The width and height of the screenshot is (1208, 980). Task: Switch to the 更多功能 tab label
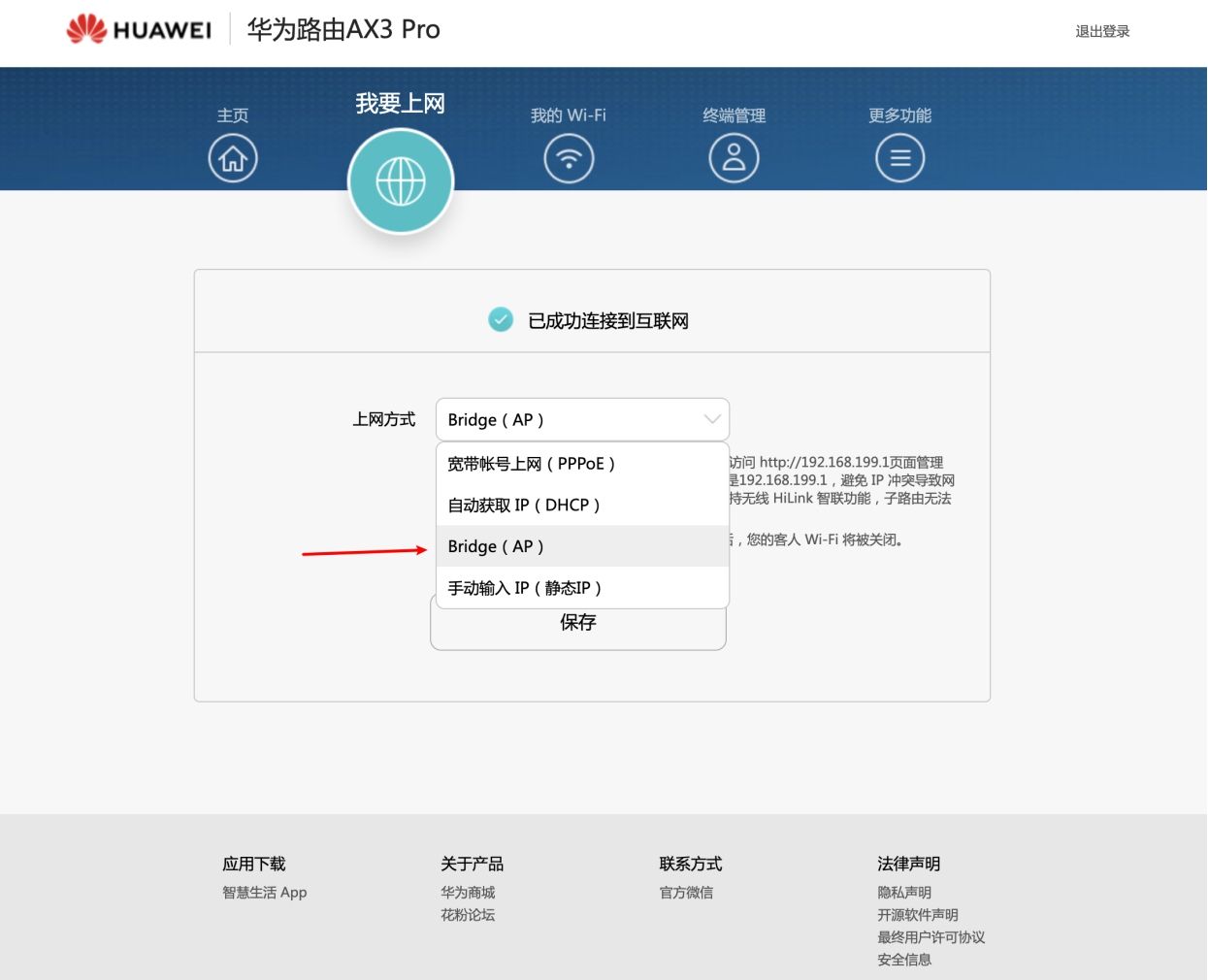(x=900, y=115)
